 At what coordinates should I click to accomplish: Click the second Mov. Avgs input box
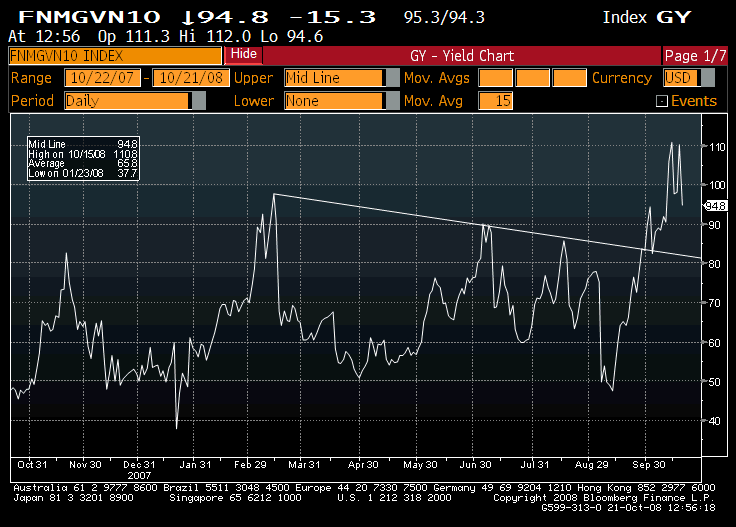(x=532, y=78)
